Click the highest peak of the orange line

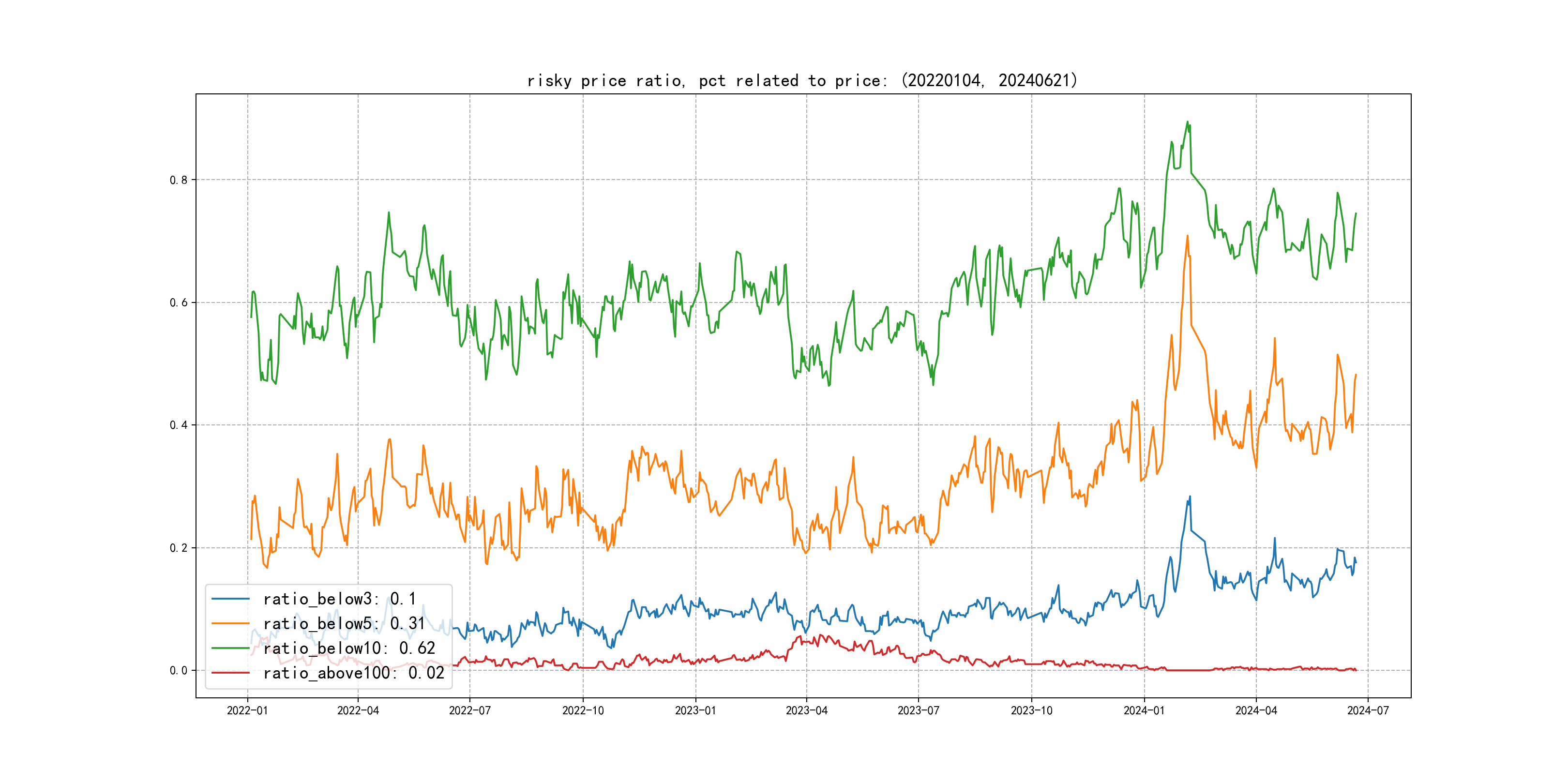(x=1188, y=236)
